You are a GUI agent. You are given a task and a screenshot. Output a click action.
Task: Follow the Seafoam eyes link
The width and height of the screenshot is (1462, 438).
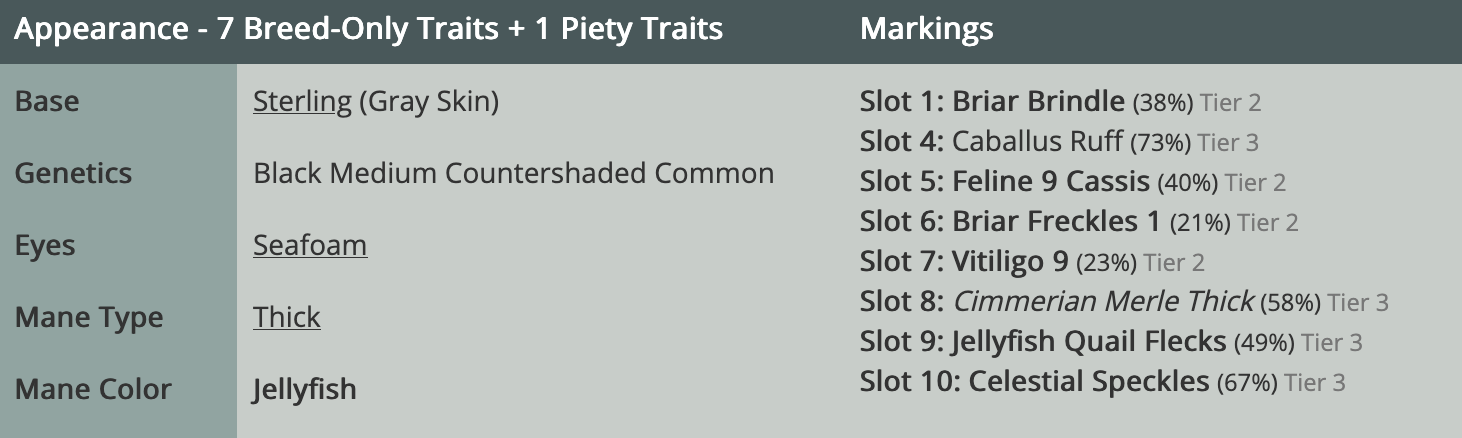tap(310, 245)
